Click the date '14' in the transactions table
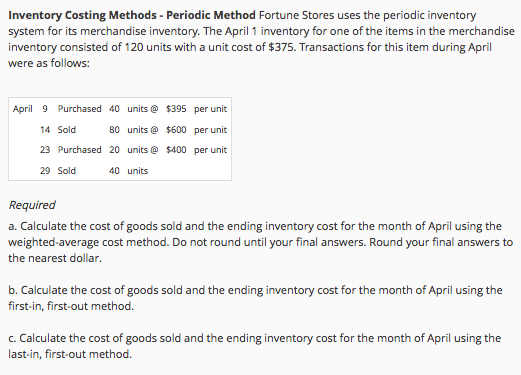 [45, 130]
